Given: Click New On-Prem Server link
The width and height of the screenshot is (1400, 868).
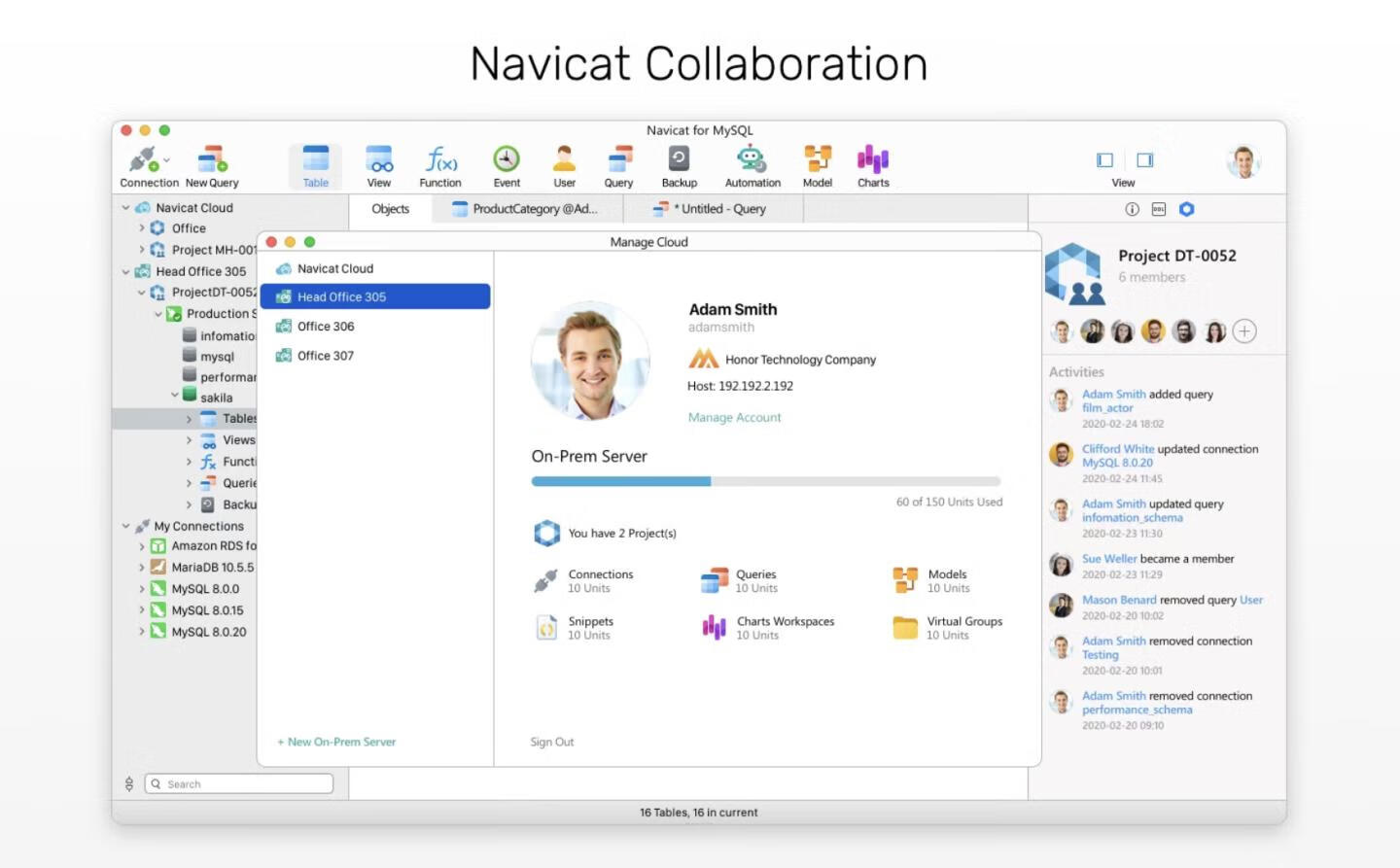Looking at the screenshot, I should coord(336,742).
